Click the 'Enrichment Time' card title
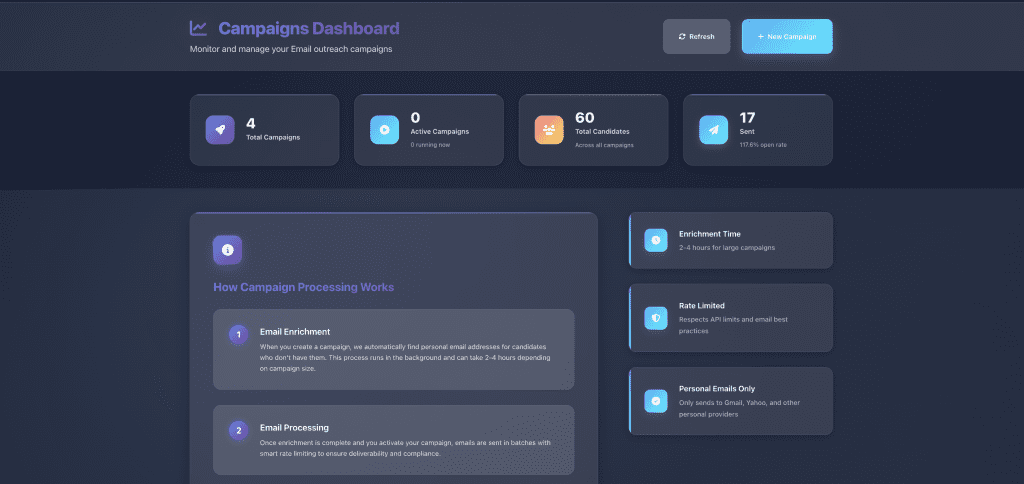The width and height of the screenshot is (1024, 484). coord(710,234)
